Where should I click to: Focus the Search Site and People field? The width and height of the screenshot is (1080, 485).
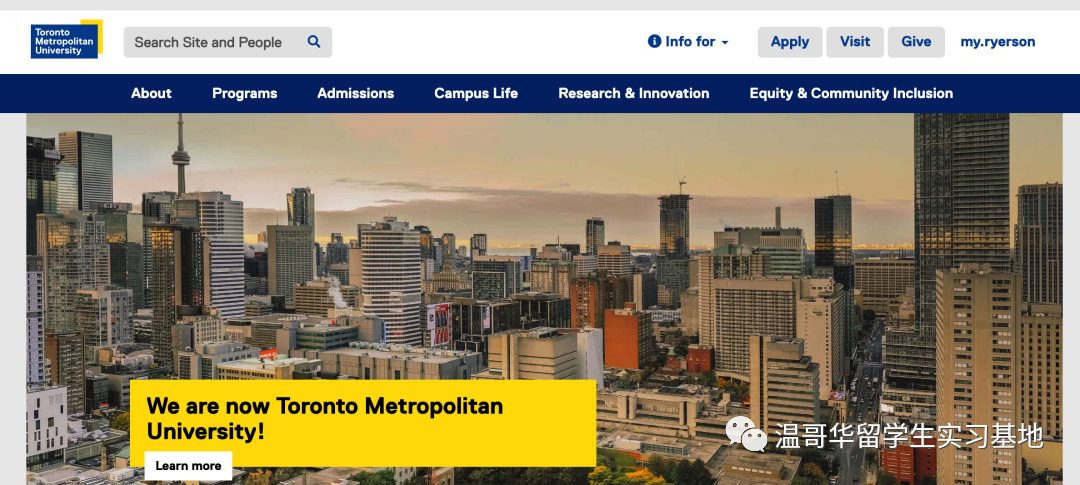pos(227,42)
